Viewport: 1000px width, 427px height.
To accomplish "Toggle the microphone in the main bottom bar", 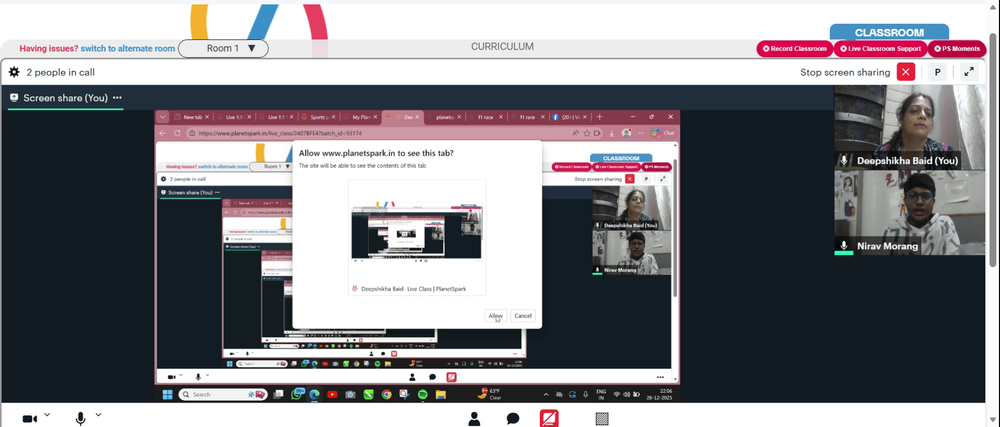I will pyautogui.click(x=80, y=419).
